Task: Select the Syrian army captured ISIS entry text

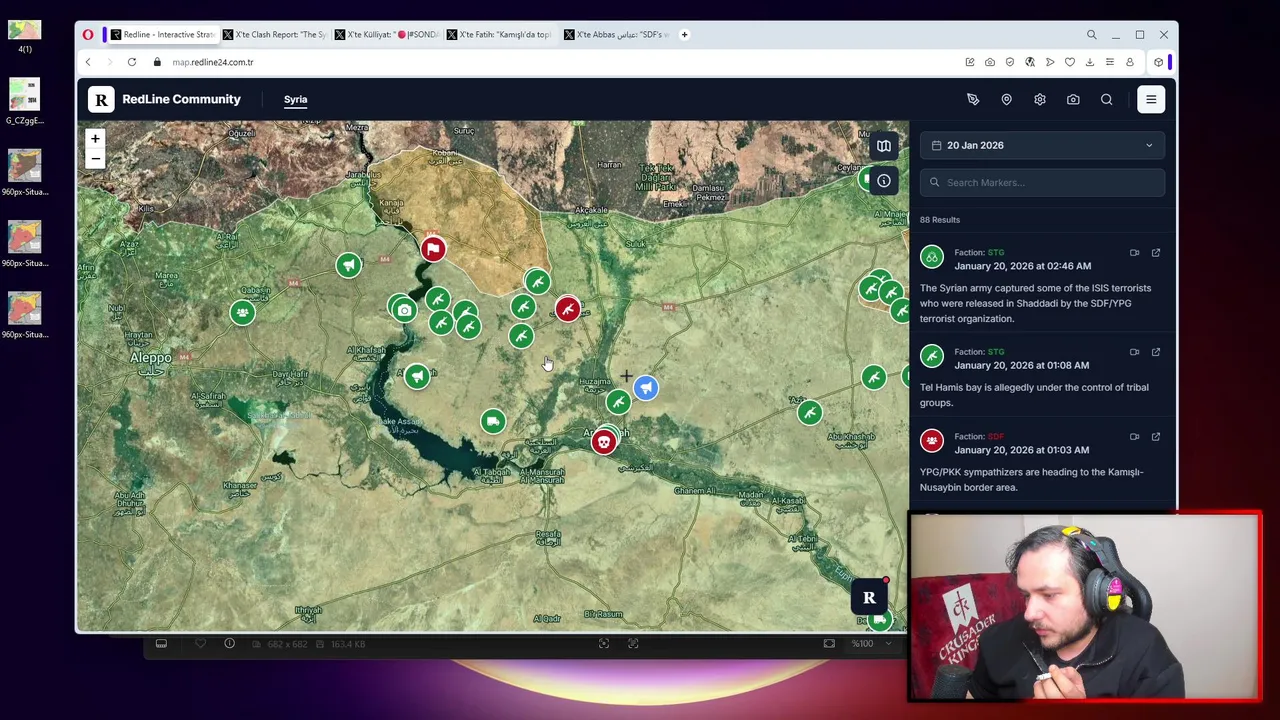Action: point(1035,303)
